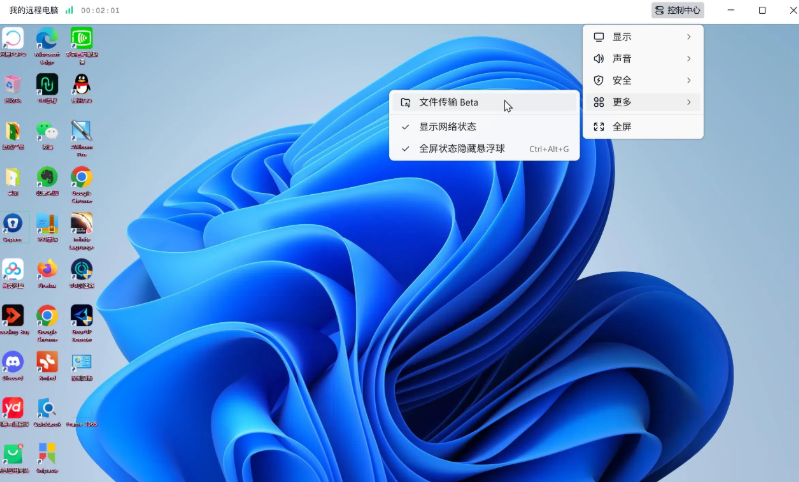Launch the Discord desktop shortcut
This screenshot has width=799, height=482.
pos(13,362)
